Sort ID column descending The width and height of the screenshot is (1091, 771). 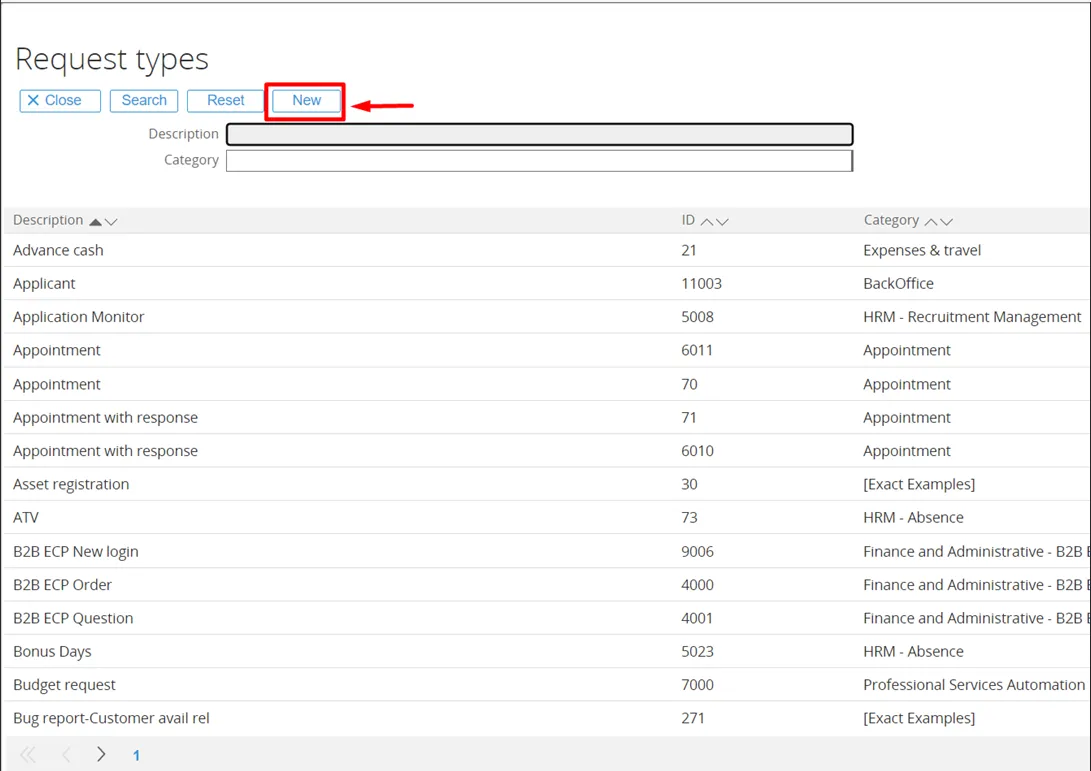(722, 221)
